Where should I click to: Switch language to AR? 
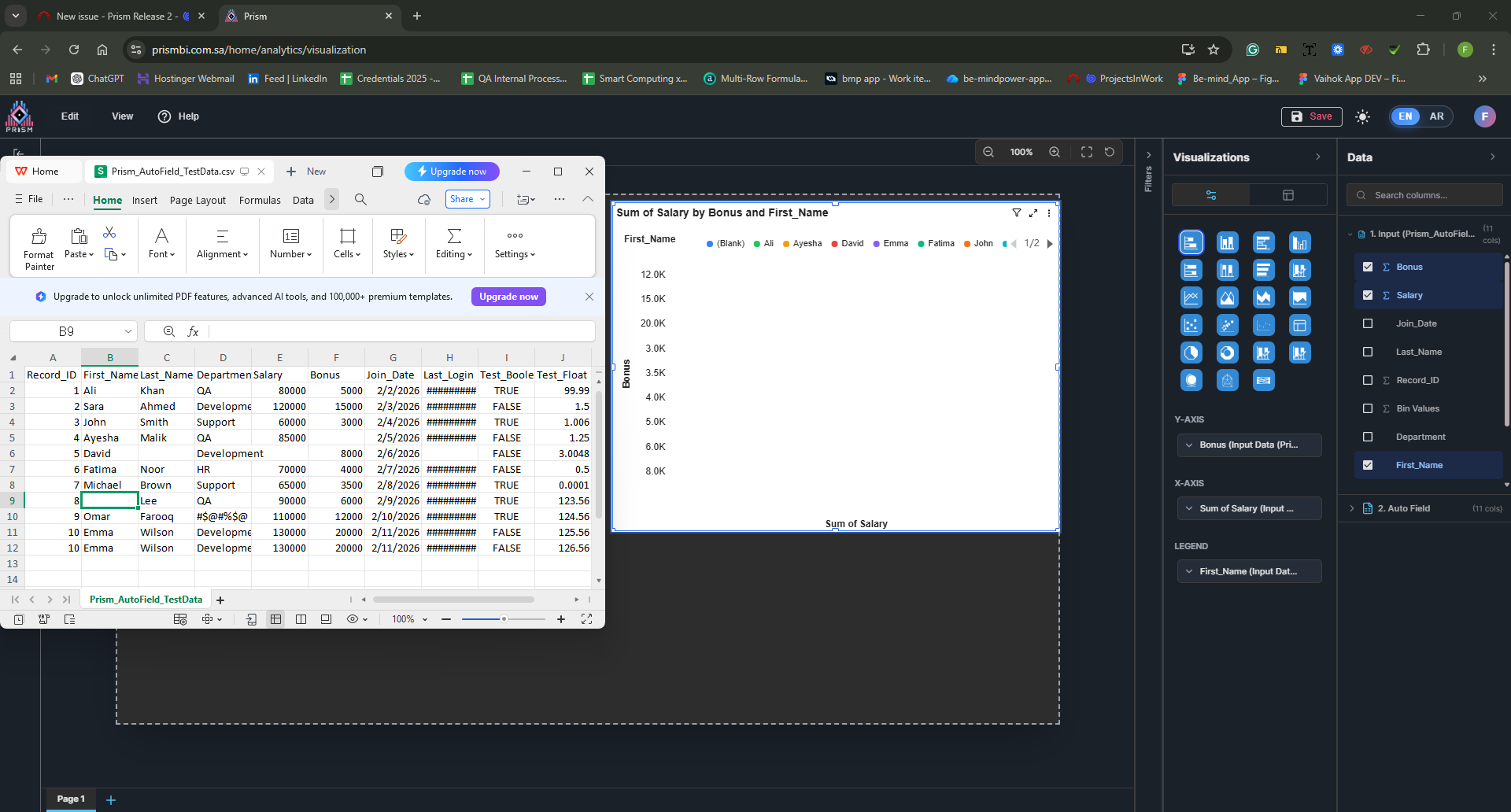[1436, 116]
